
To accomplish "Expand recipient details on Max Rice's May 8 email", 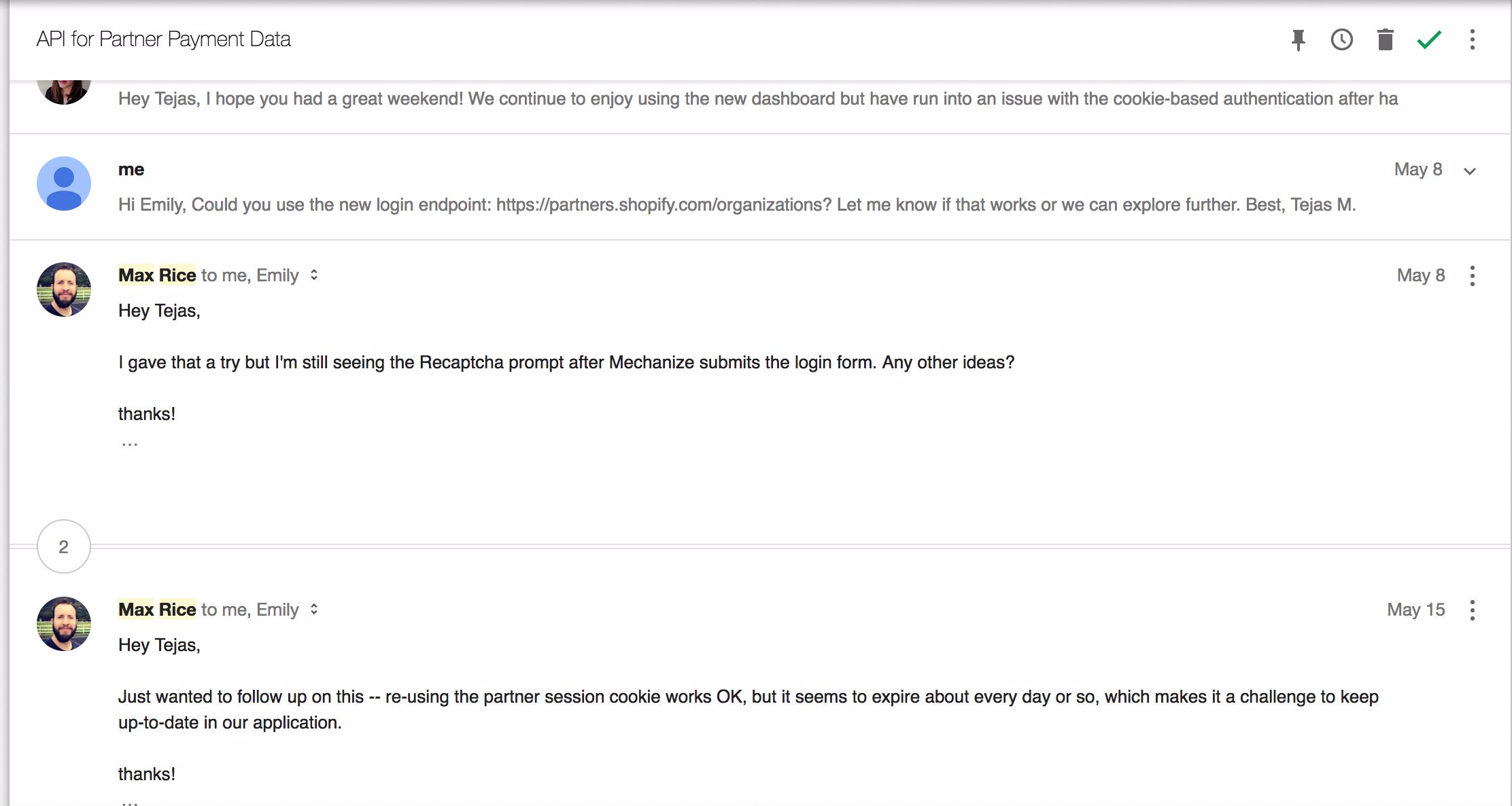I will (x=314, y=275).
